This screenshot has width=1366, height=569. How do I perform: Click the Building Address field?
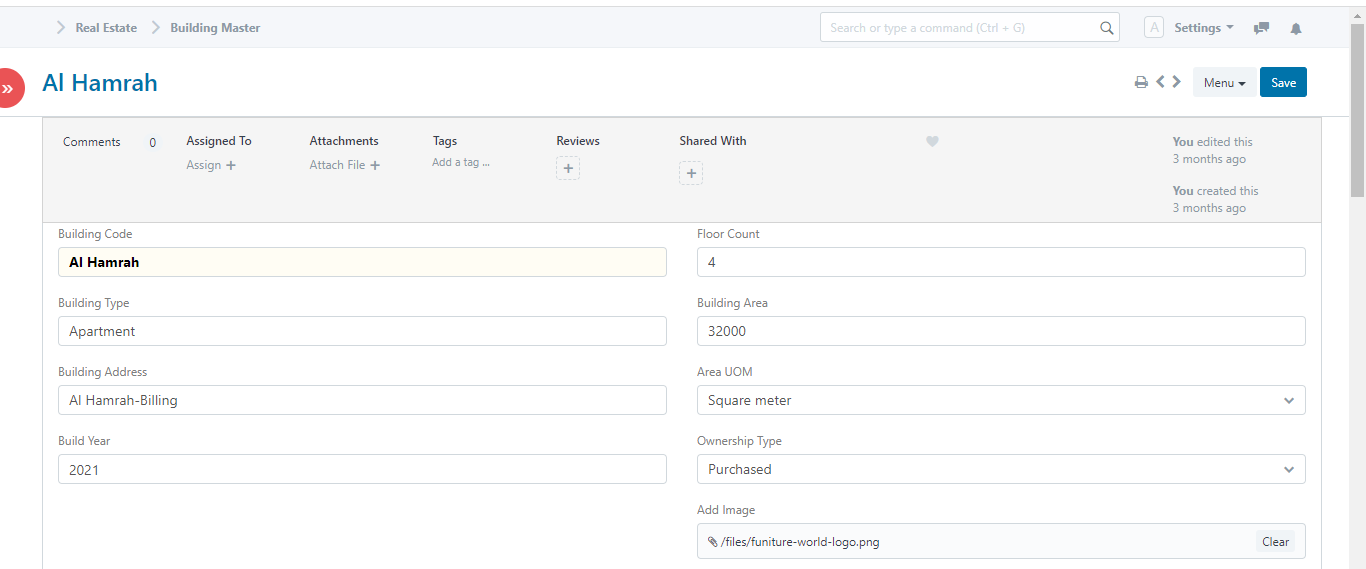[362, 400]
